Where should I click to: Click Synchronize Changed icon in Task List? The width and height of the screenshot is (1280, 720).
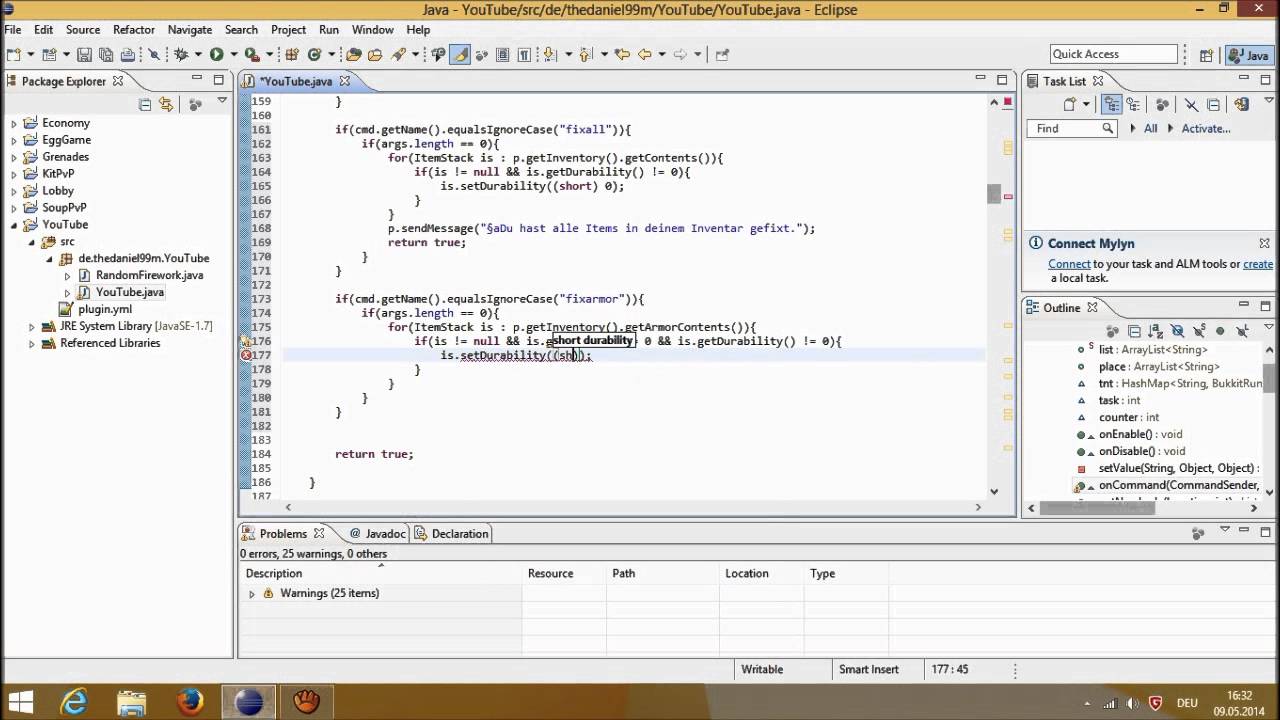pyautogui.click(x=1240, y=104)
